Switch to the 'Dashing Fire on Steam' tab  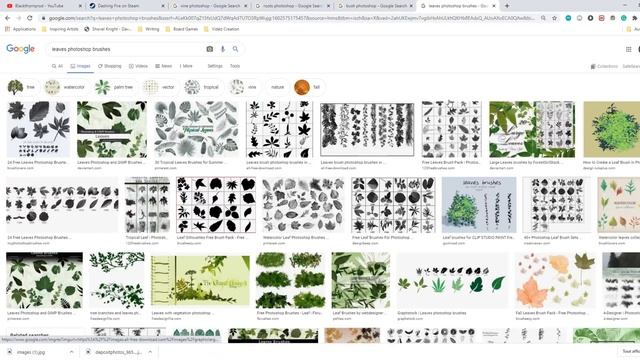127,6
